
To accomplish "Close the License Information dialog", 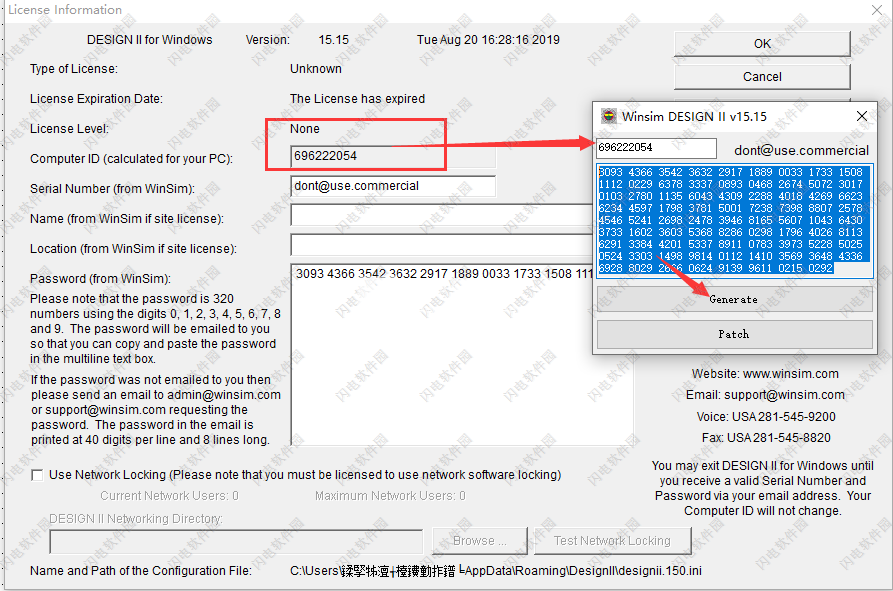I will click(877, 10).
